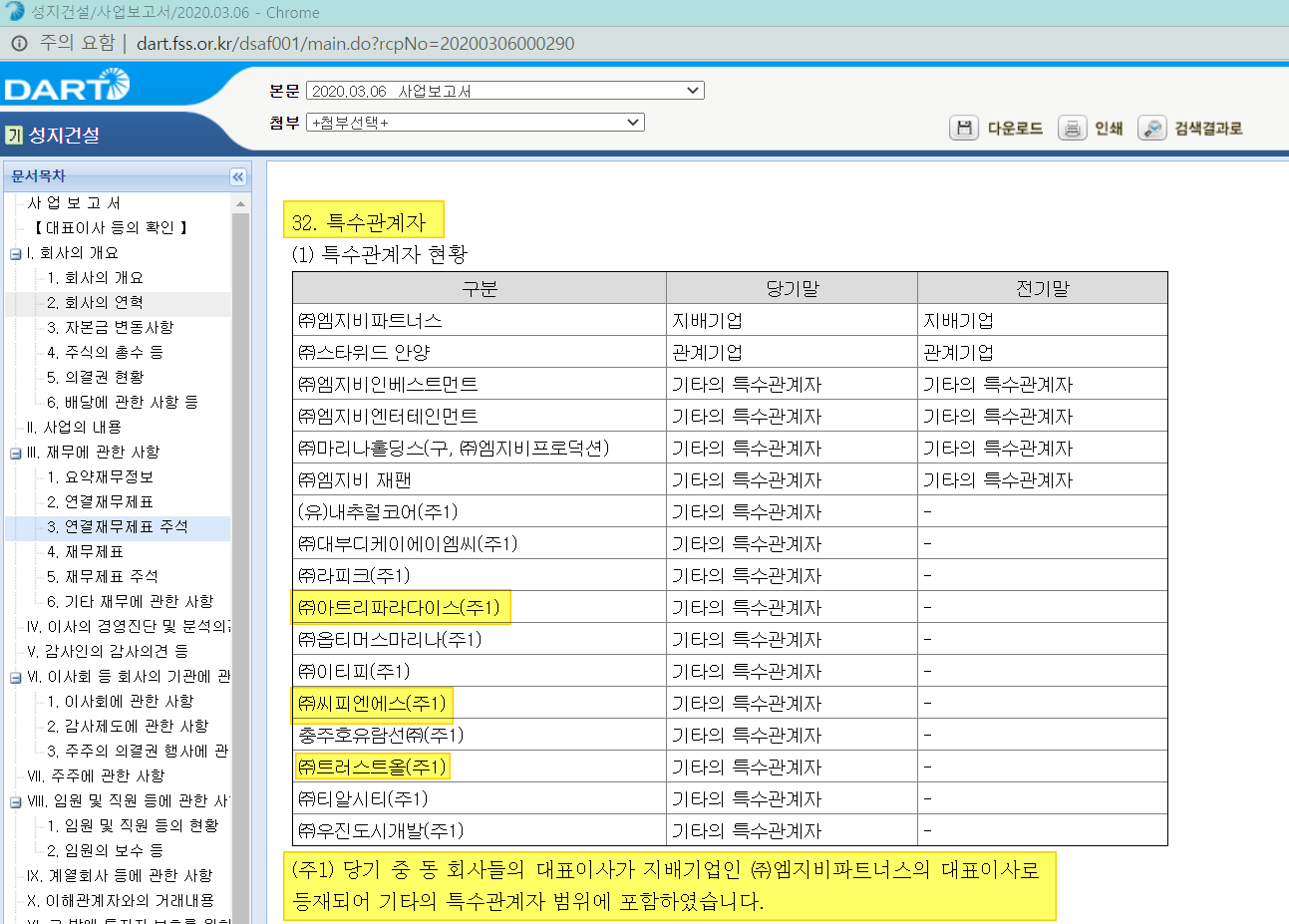
Task: Click the Chrome window icon in title bar
Action: point(14,12)
